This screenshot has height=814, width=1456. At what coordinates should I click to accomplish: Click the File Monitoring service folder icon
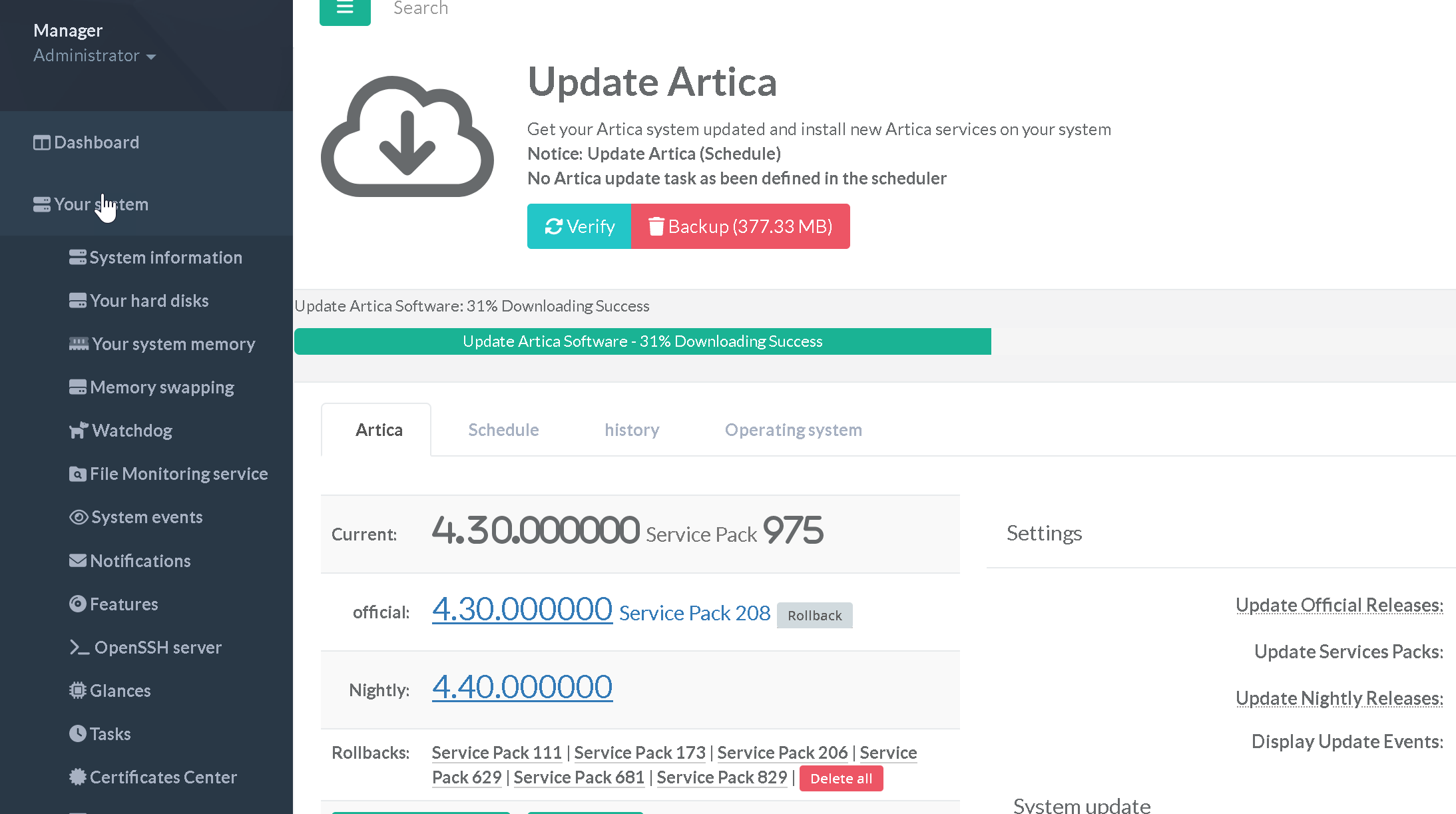click(78, 474)
